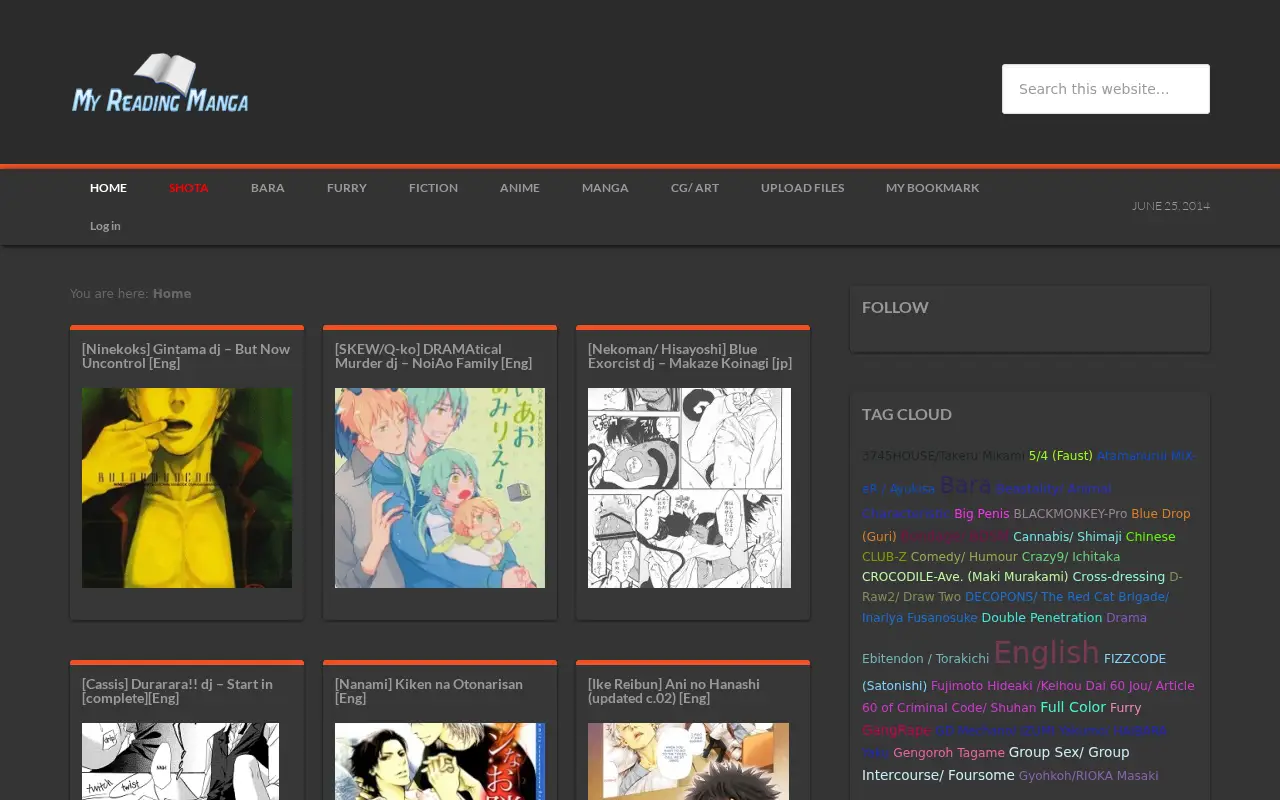Select the CLUB-Z tag
The width and height of the screenshot is (1280, 800).
tap(884, 557)
